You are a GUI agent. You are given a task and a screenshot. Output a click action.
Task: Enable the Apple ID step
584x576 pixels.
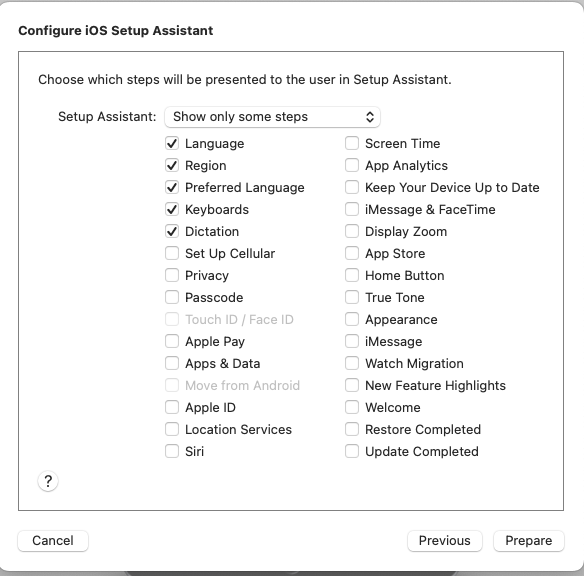(x=172, y=407)
